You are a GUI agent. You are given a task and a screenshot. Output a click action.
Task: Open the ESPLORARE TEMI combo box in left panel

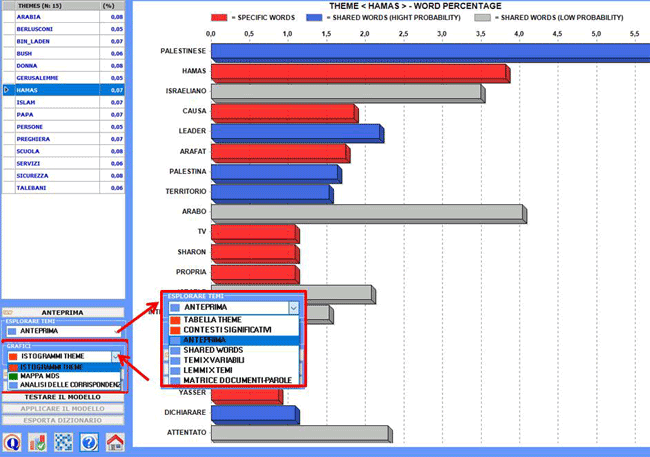[63, 331]
